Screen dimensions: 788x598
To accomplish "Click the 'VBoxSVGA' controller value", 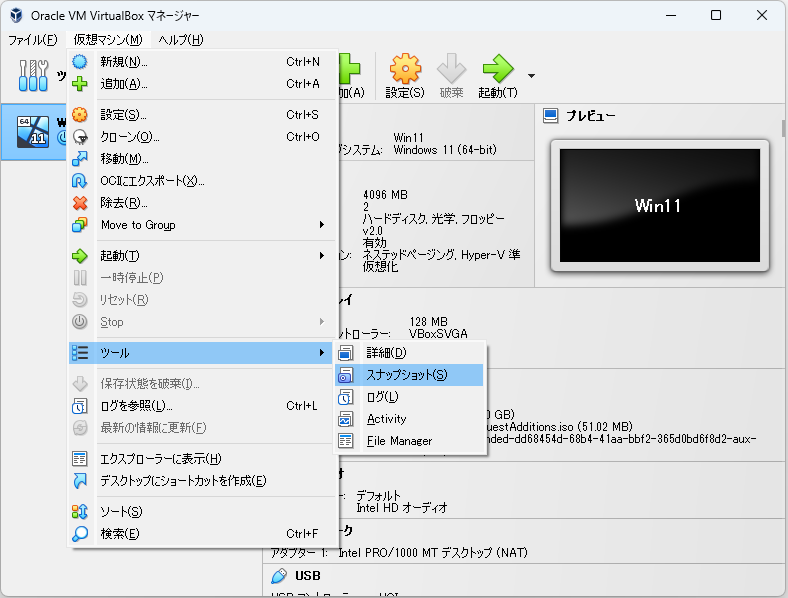I will pyautogui.click(x=438, y=334).
